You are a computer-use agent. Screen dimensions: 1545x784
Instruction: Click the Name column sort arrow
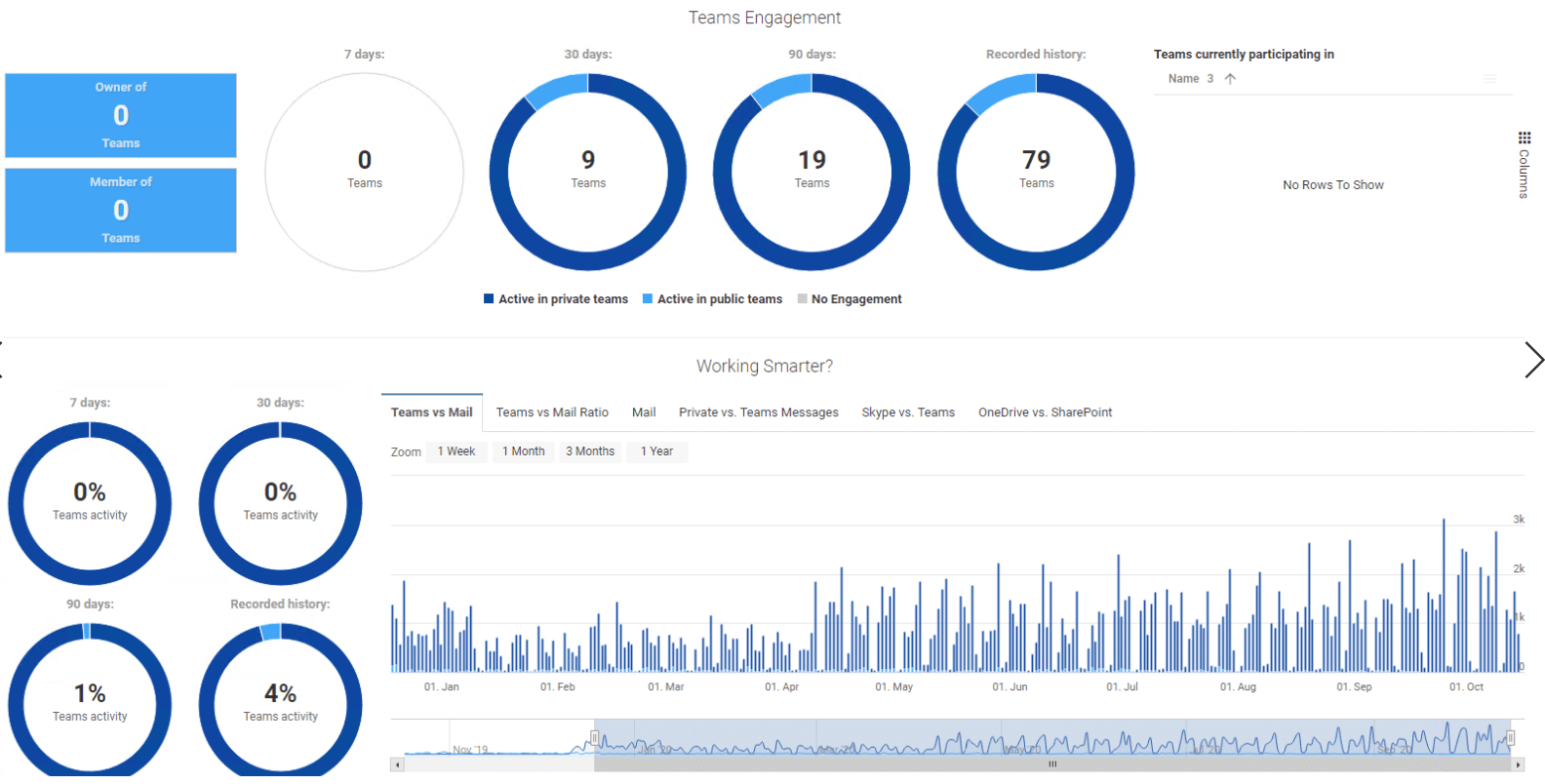click(1230, 79)
